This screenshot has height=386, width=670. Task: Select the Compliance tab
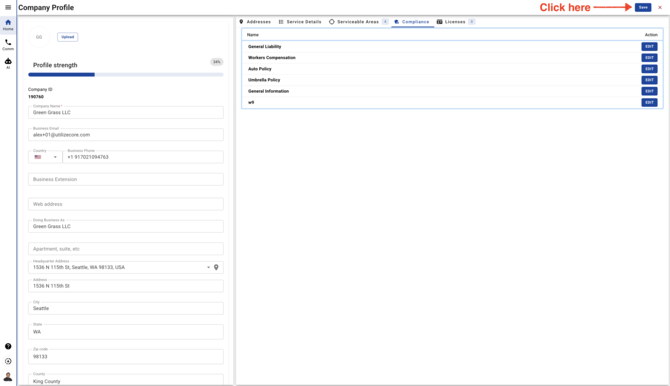[412, 22]
